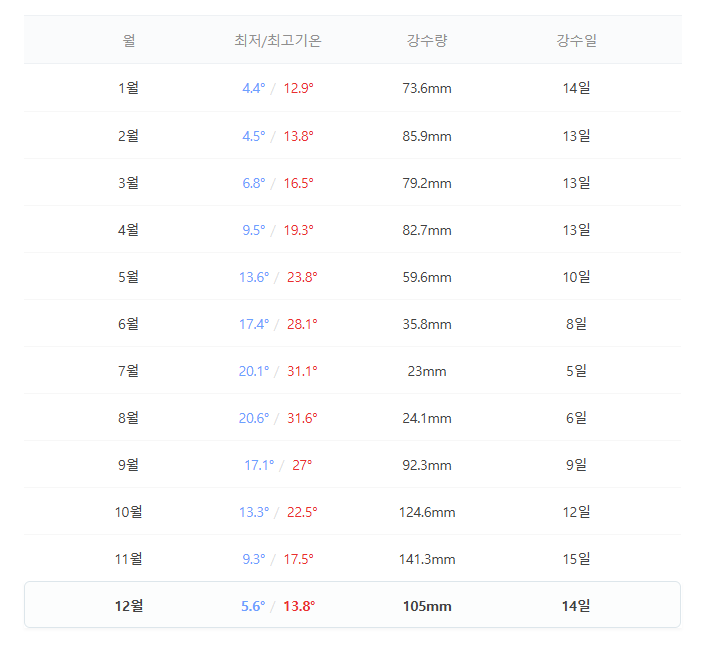Click the 141.3mm precipitation value

tap(427, 559)
